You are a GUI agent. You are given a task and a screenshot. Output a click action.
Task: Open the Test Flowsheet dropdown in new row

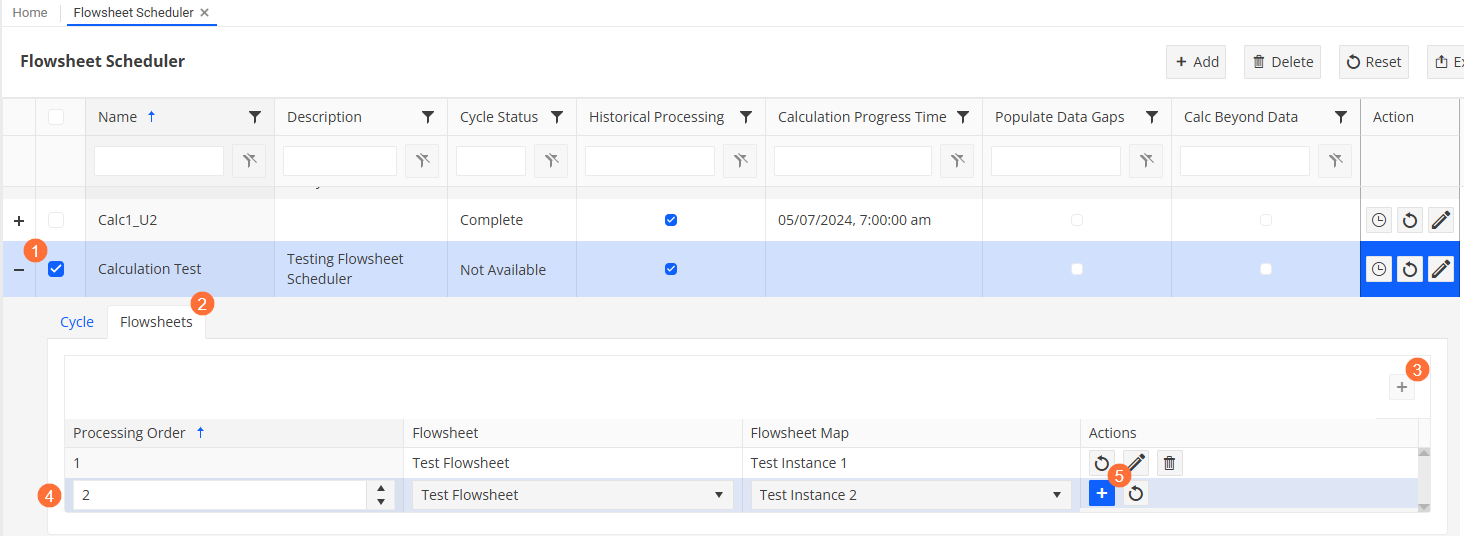point(572,495)
